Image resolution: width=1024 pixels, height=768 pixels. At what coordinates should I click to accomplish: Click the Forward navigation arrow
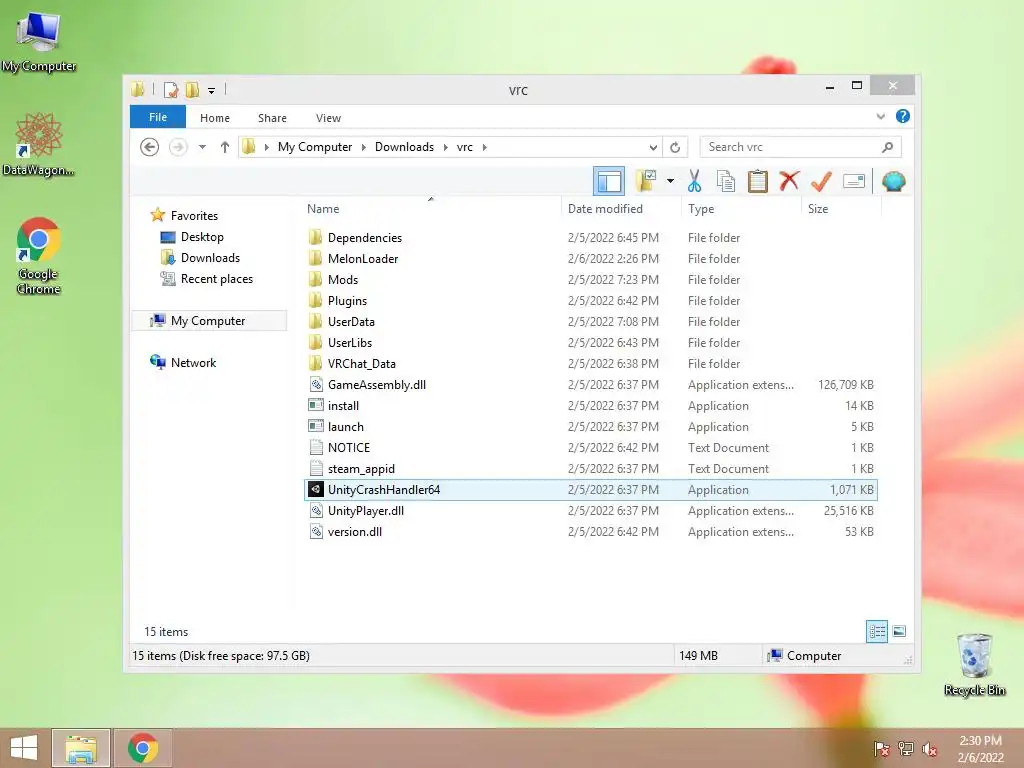click(178, 147)
